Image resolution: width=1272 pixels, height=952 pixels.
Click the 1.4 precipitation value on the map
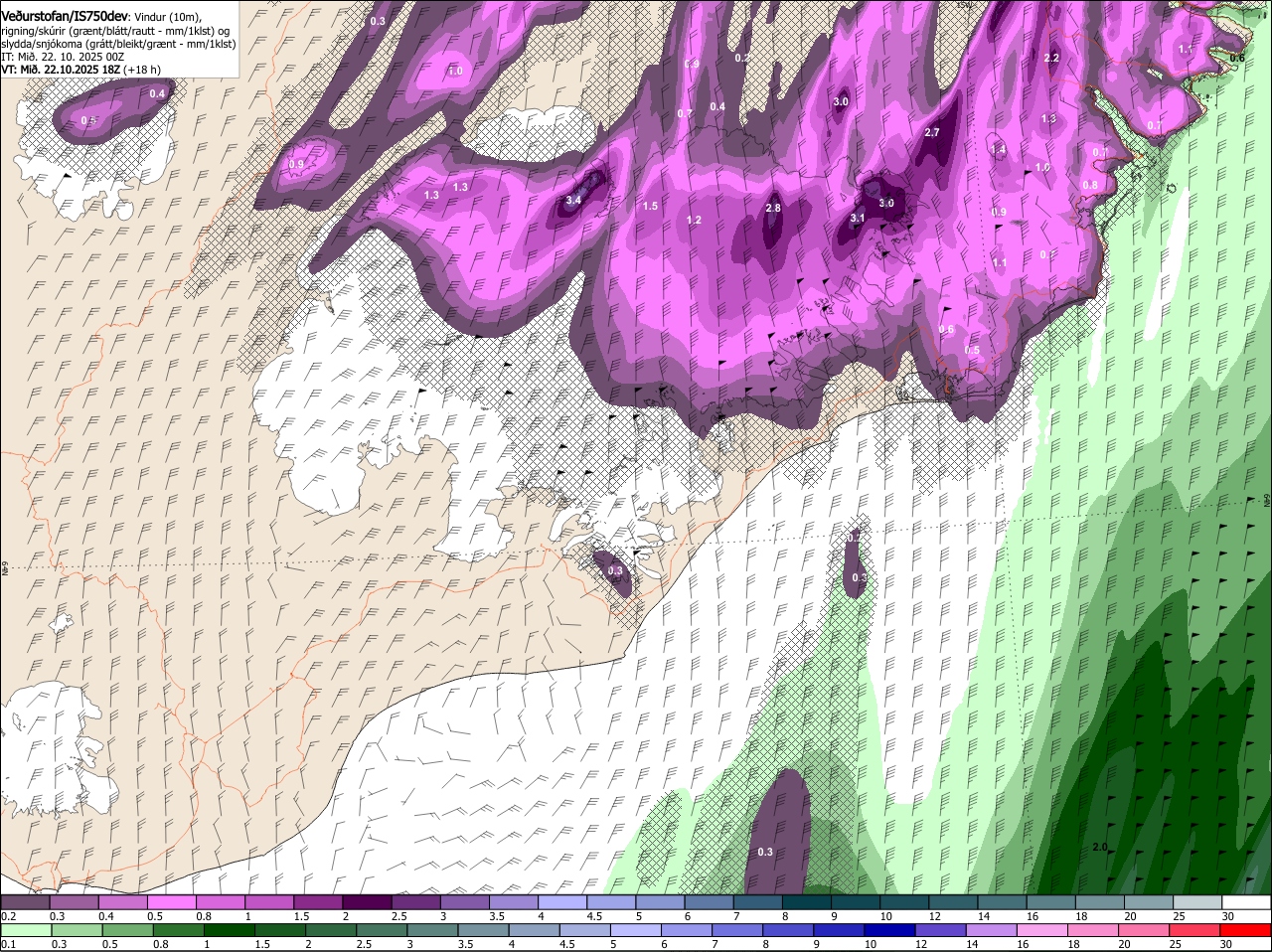pos(999,149)
